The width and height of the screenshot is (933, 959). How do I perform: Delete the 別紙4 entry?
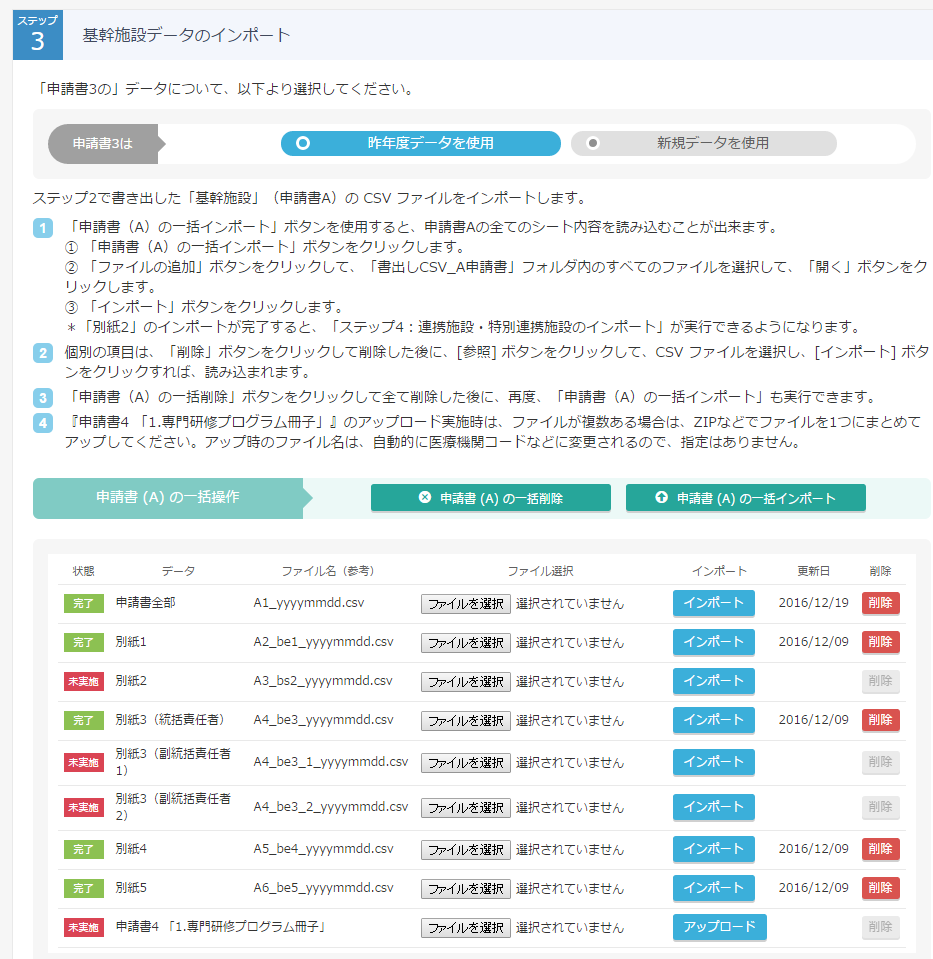[x=880, y=849]
